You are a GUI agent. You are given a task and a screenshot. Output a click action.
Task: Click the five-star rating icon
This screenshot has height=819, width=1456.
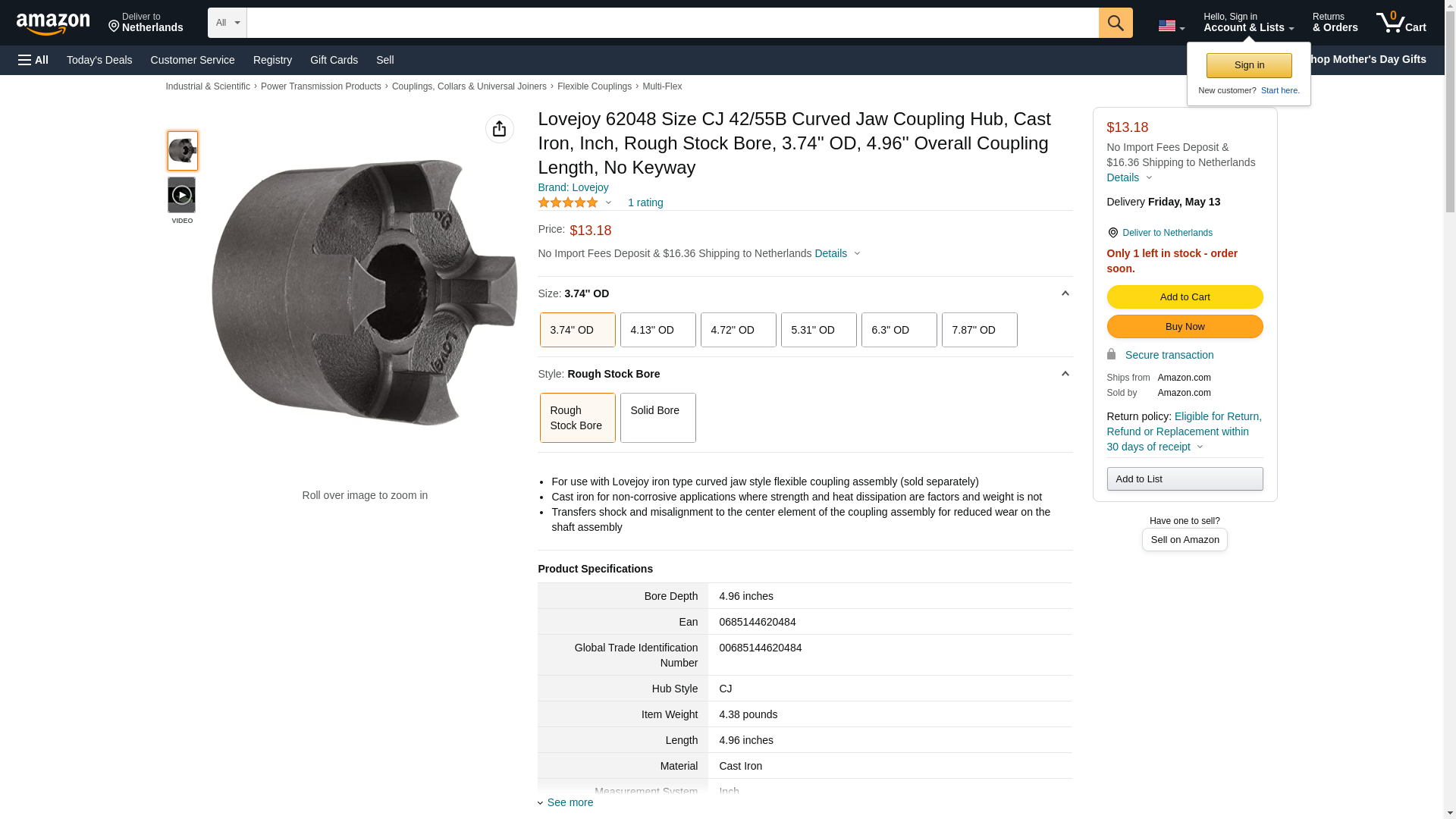(568, 202)
